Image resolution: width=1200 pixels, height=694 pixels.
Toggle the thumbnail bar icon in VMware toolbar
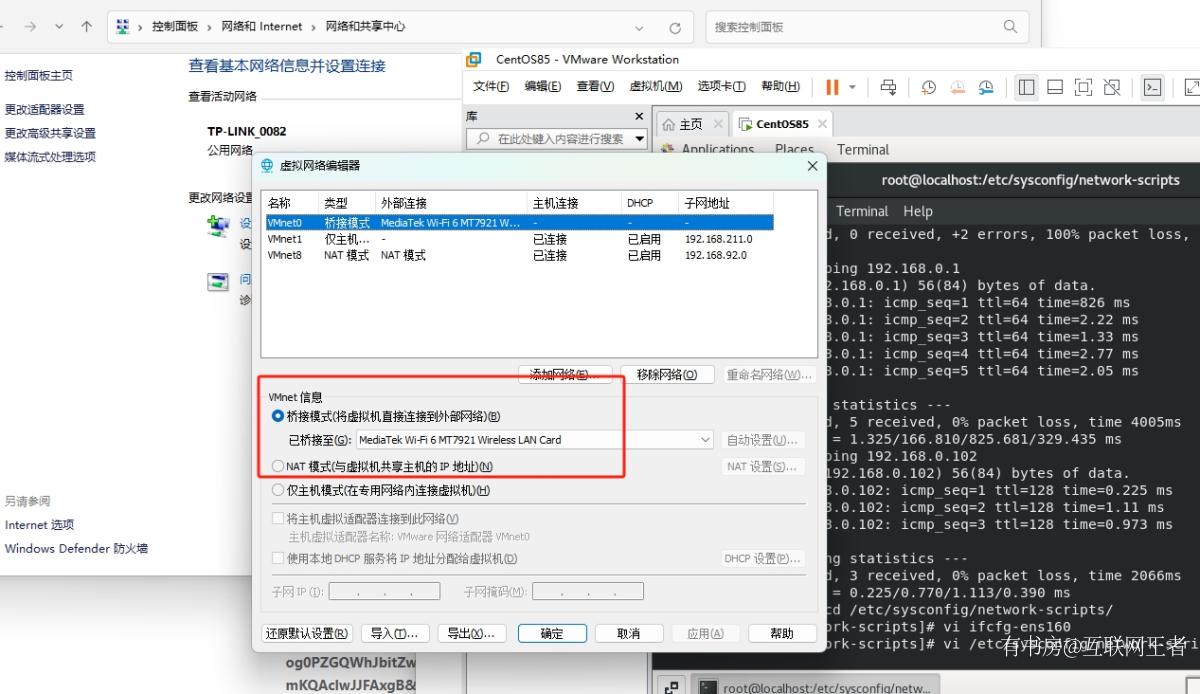pos(1055,87)
